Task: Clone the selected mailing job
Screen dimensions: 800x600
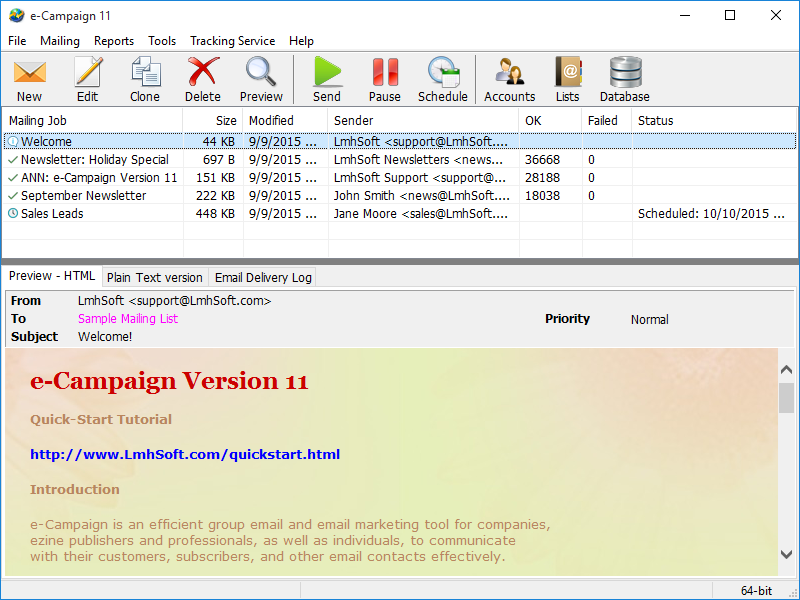Action: (145, 80)
